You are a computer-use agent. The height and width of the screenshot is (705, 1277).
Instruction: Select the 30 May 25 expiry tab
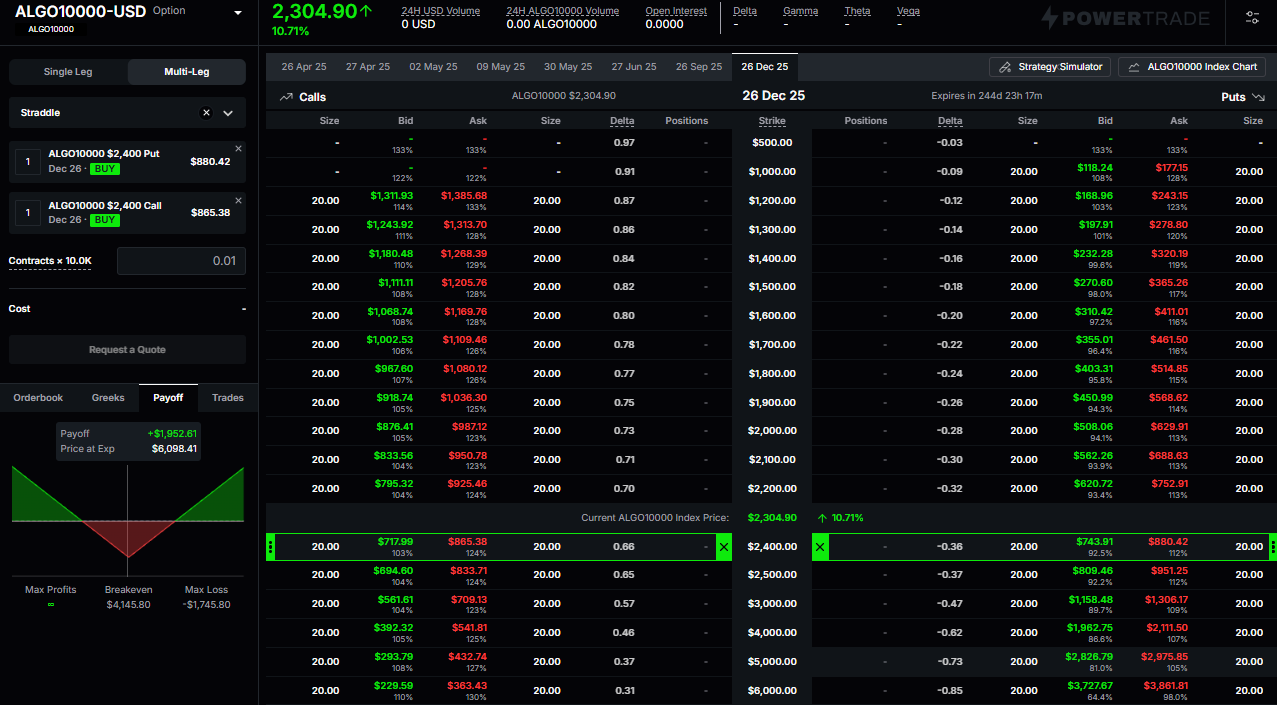tap(568, 67)
